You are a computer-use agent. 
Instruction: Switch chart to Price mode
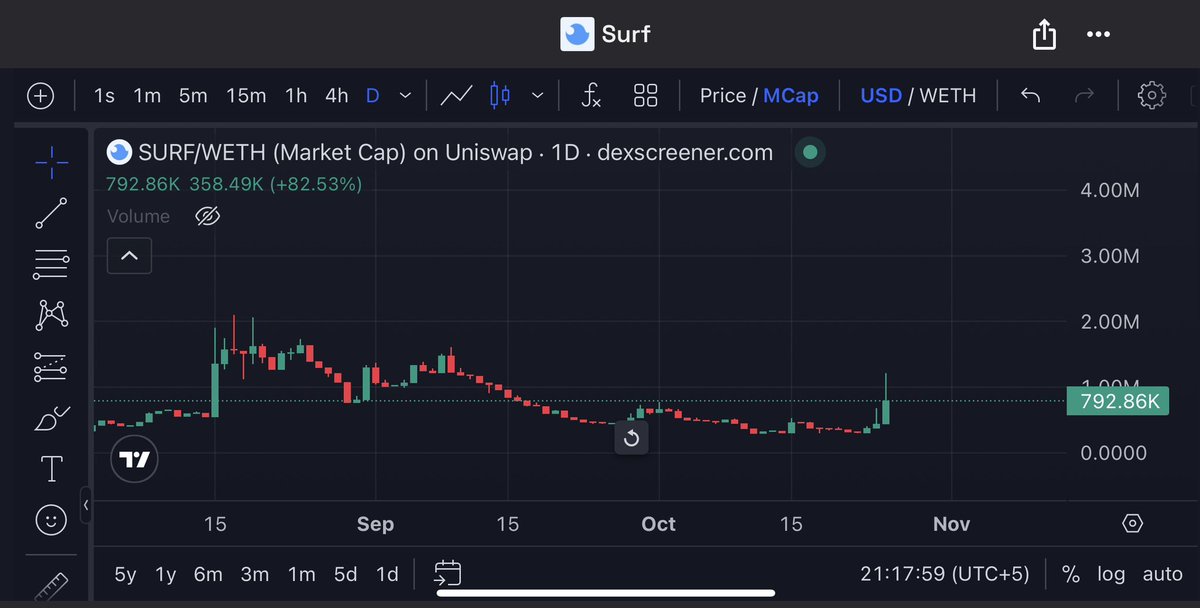coord(723,96)
